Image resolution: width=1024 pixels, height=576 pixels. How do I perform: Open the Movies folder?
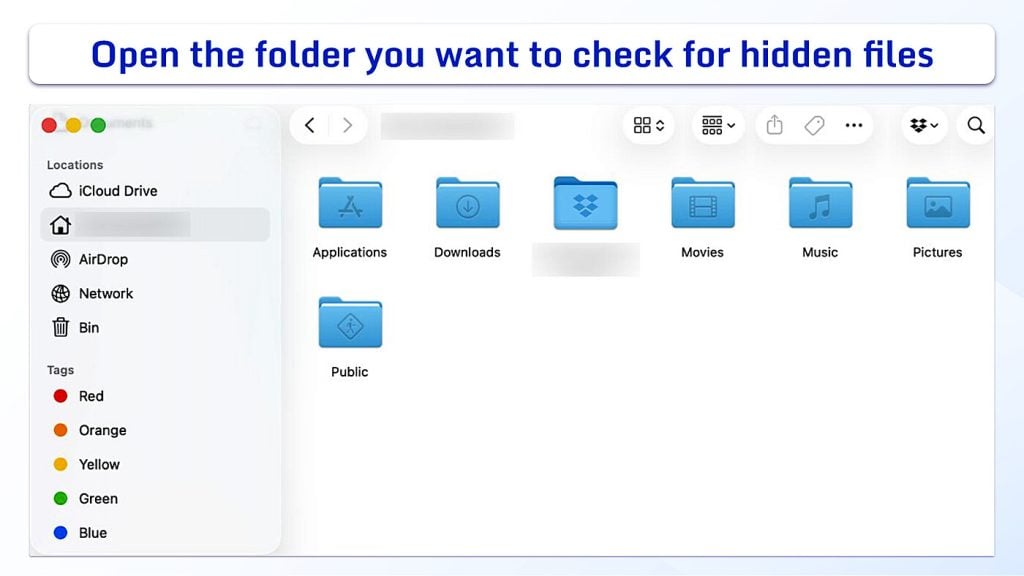click(703, 203)
